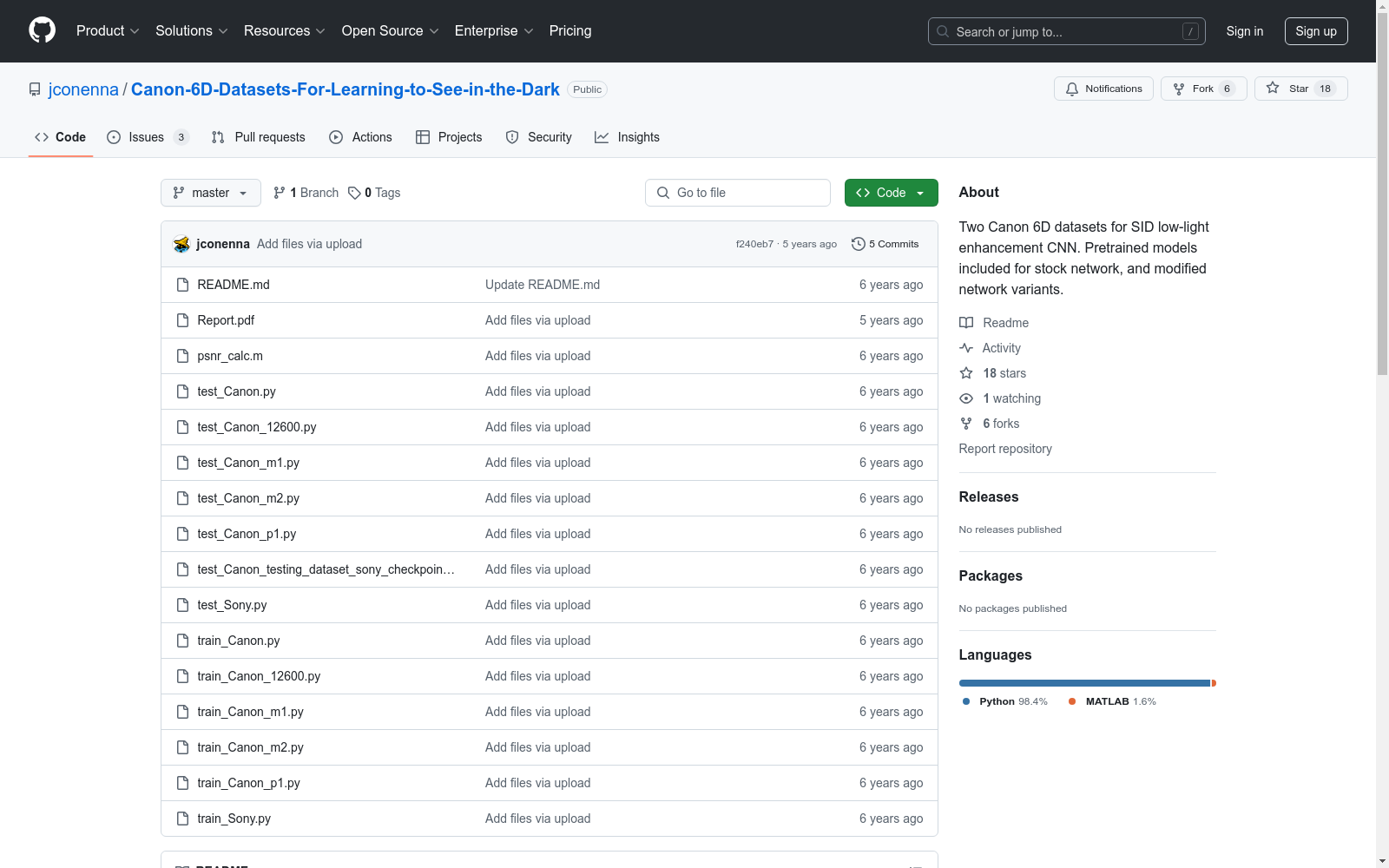Click the file icon beside train_Canon.py

182,641
